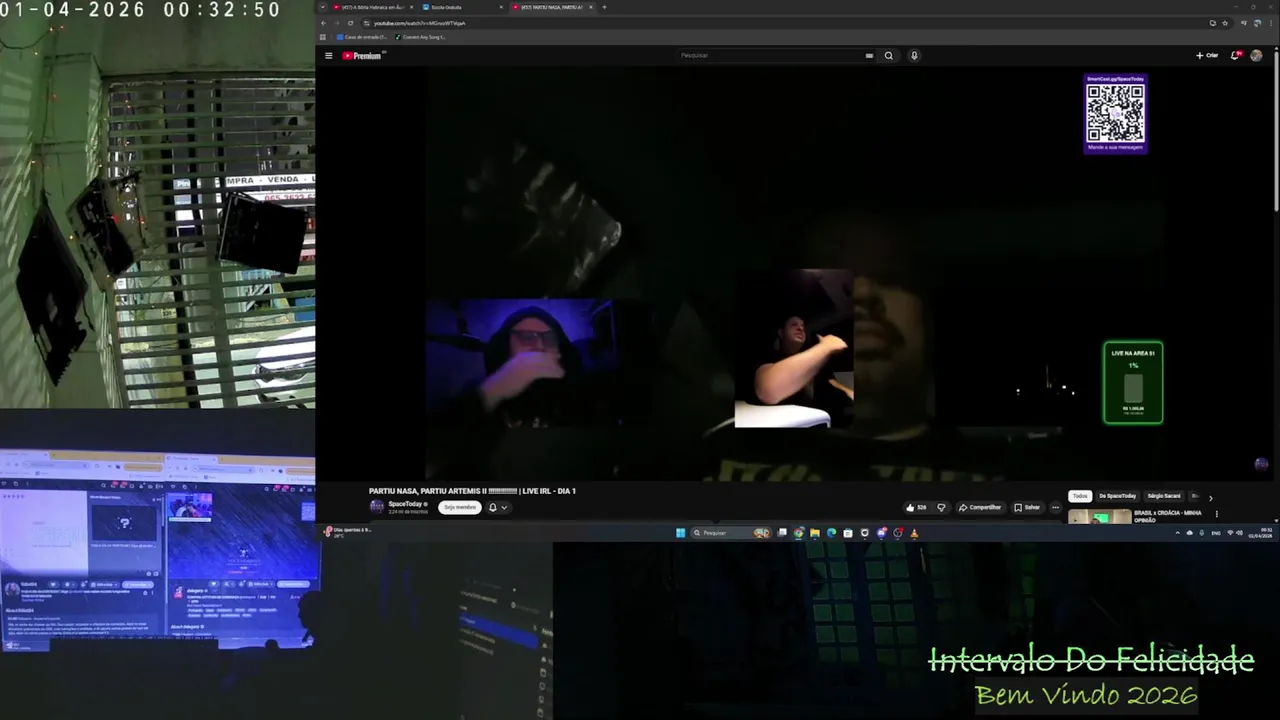Open the BRASIL x CROÁCIA recommended video thumbnail
1280x720 pixels.
pyautogui.click(x=1100, y=517)
